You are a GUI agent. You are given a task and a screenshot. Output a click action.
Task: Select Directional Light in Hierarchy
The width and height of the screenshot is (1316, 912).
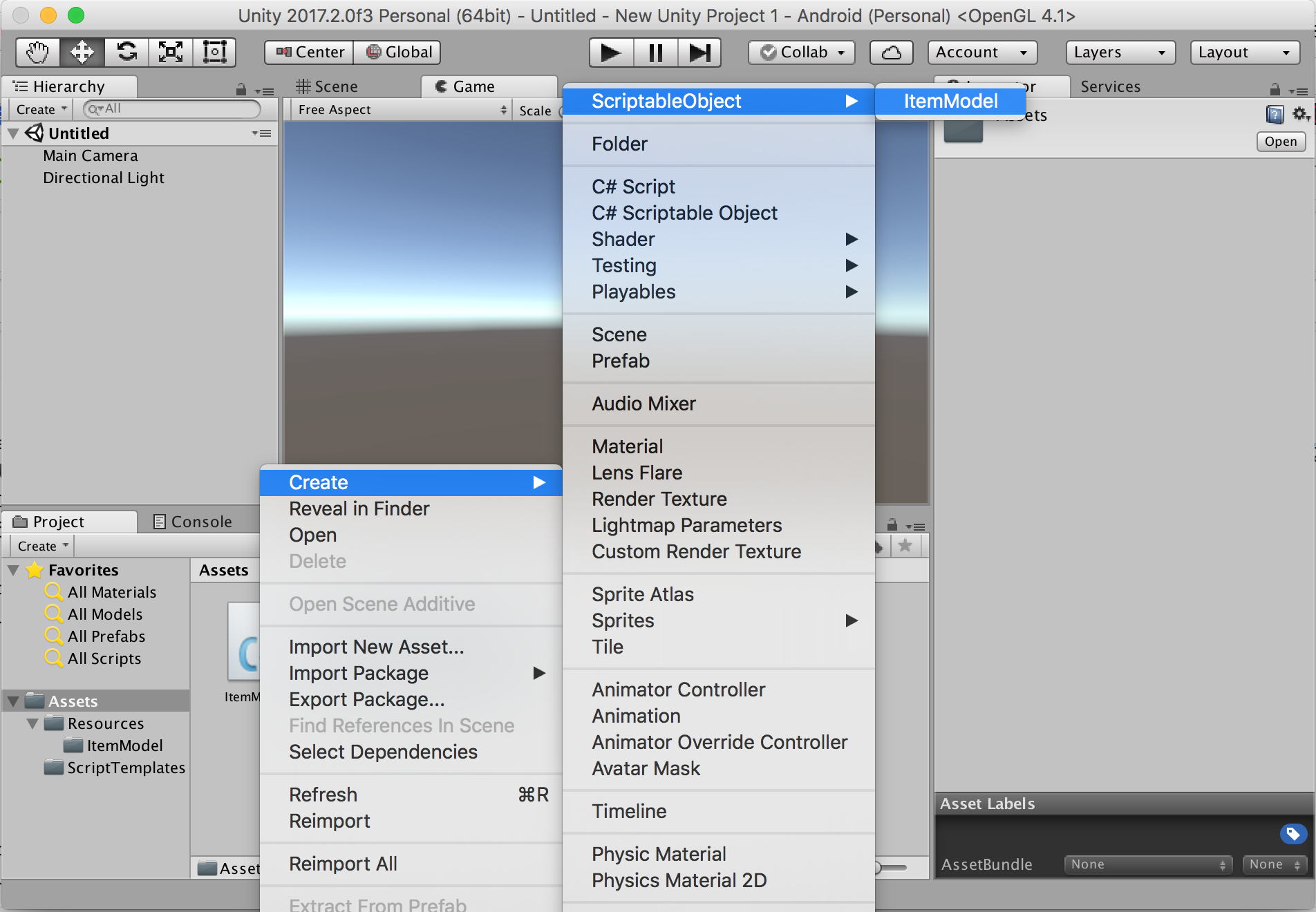(104, 178)
